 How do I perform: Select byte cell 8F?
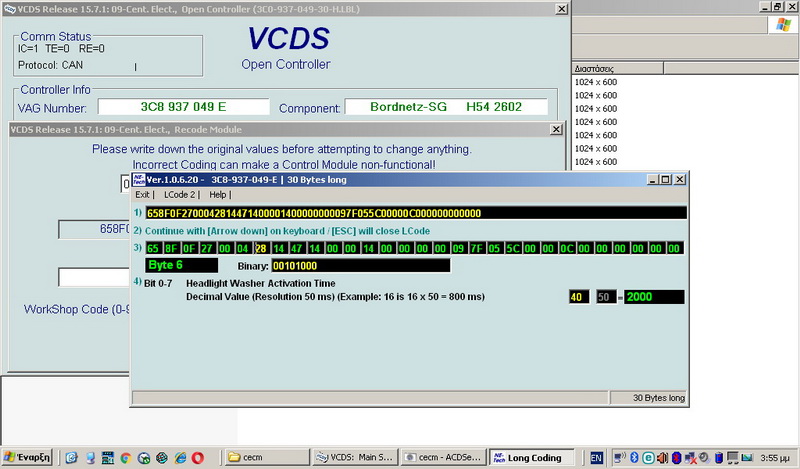[171, 249]
